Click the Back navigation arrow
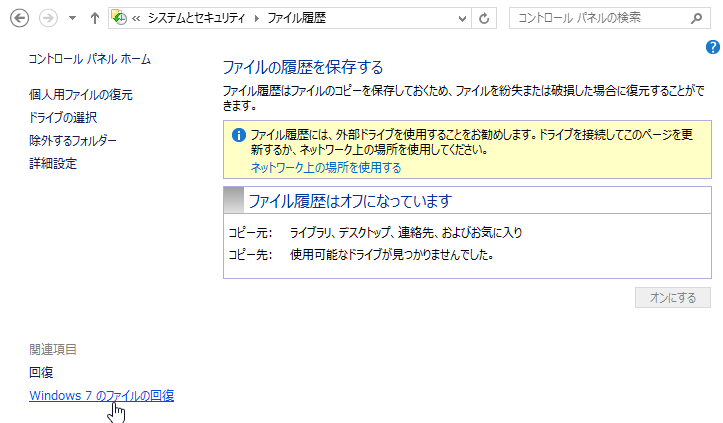 (x=19, y=18)
